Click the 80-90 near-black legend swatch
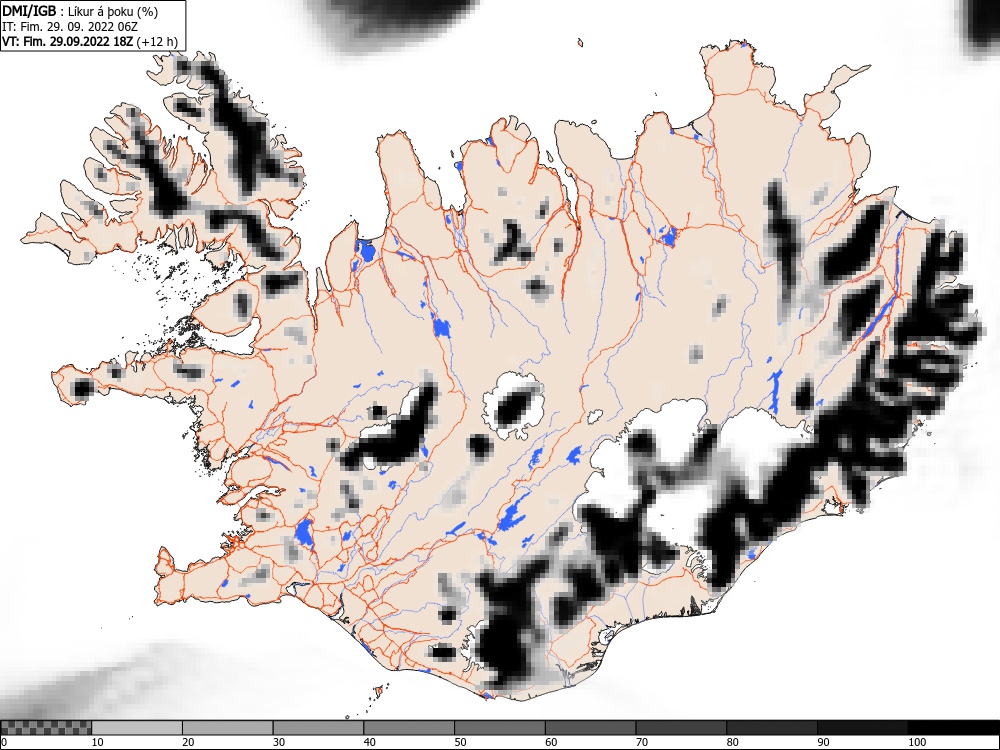The image size is (1000, 750). (x=771, y=728)
